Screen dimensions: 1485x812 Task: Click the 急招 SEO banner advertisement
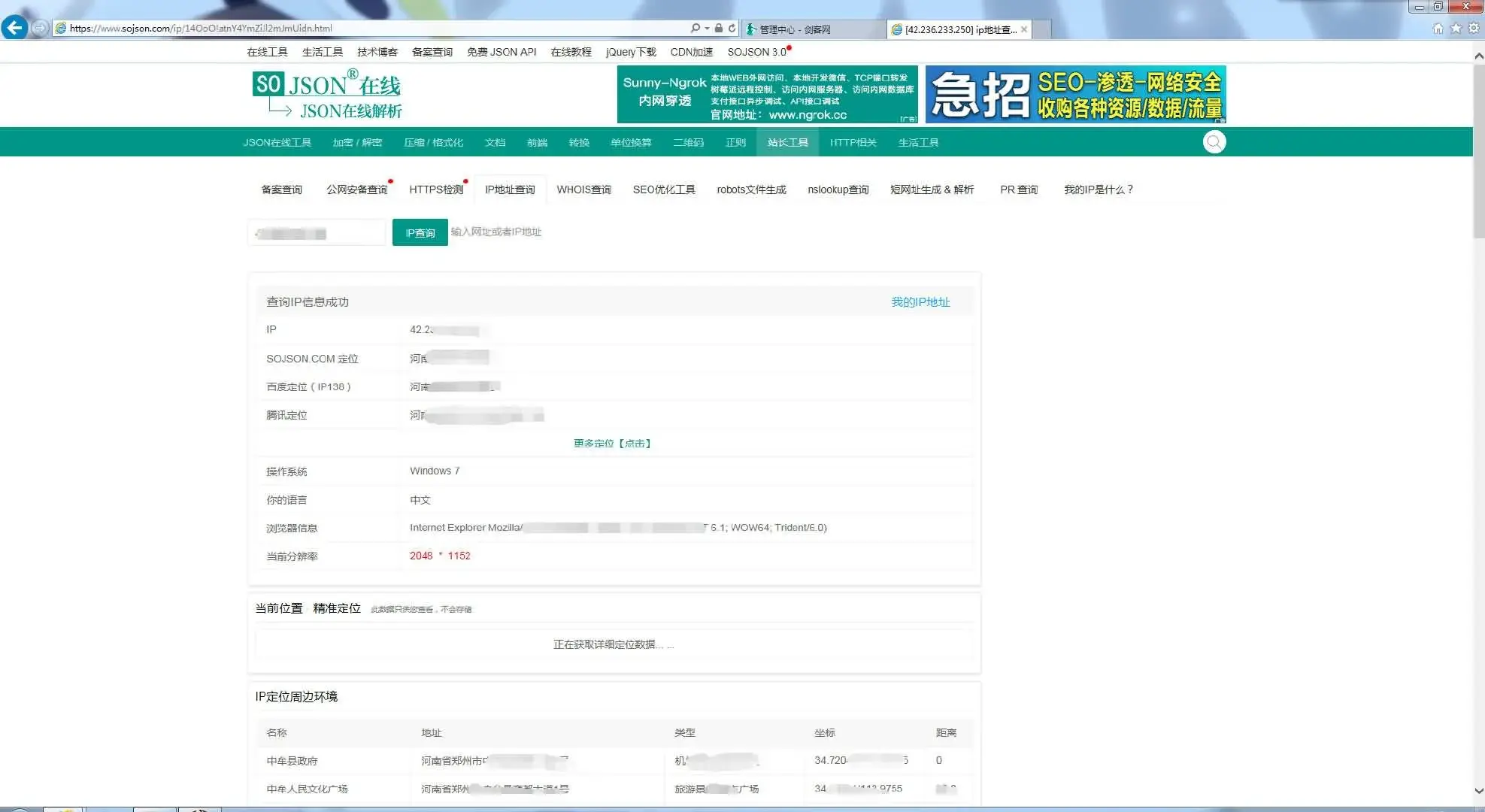click(x=1075, y=95)
